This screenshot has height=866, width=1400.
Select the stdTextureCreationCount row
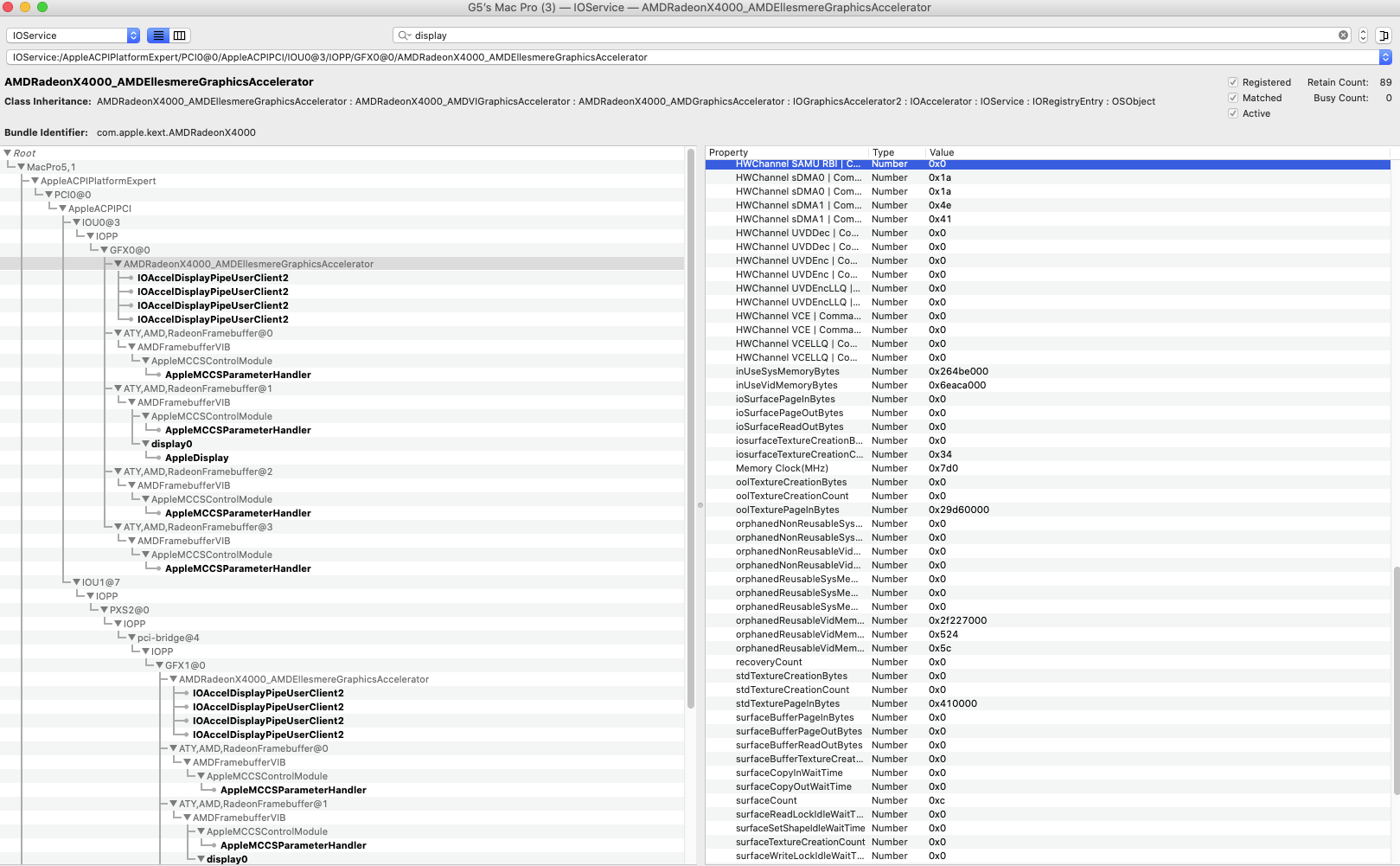1047,690
